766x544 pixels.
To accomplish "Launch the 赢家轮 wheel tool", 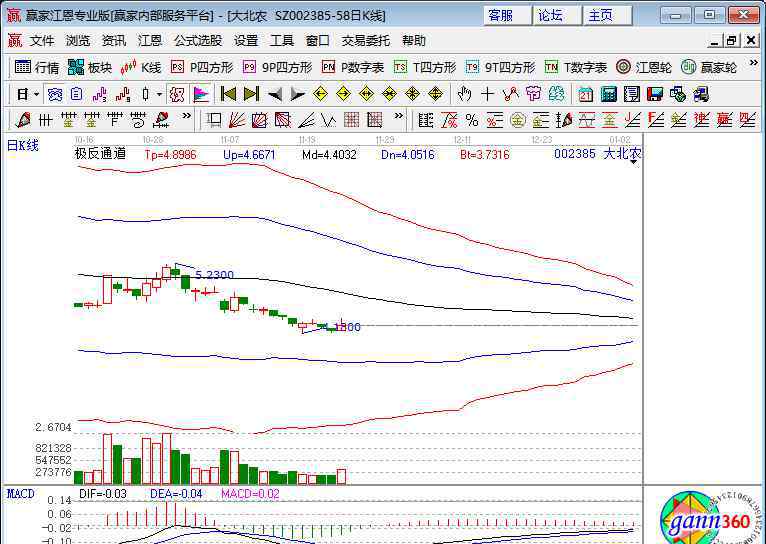I will (708, 67).
